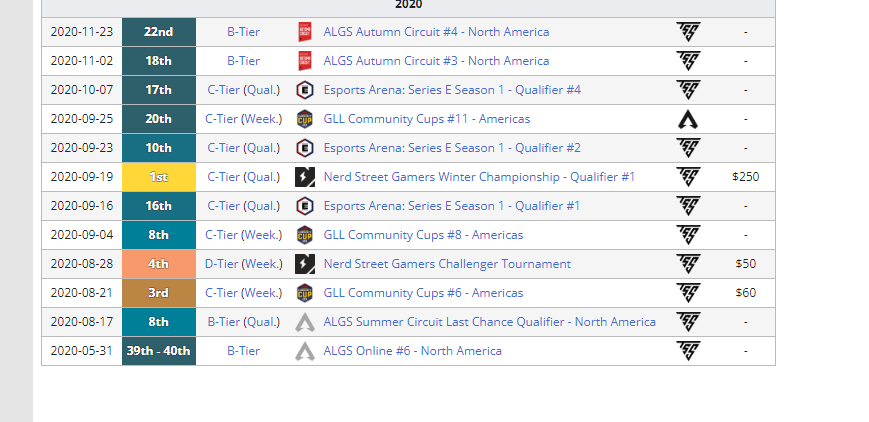Open ALGS Summer Circuit Last Chance Qualifier link
This screenshot has width=869, height=422.
coord(489,322)
